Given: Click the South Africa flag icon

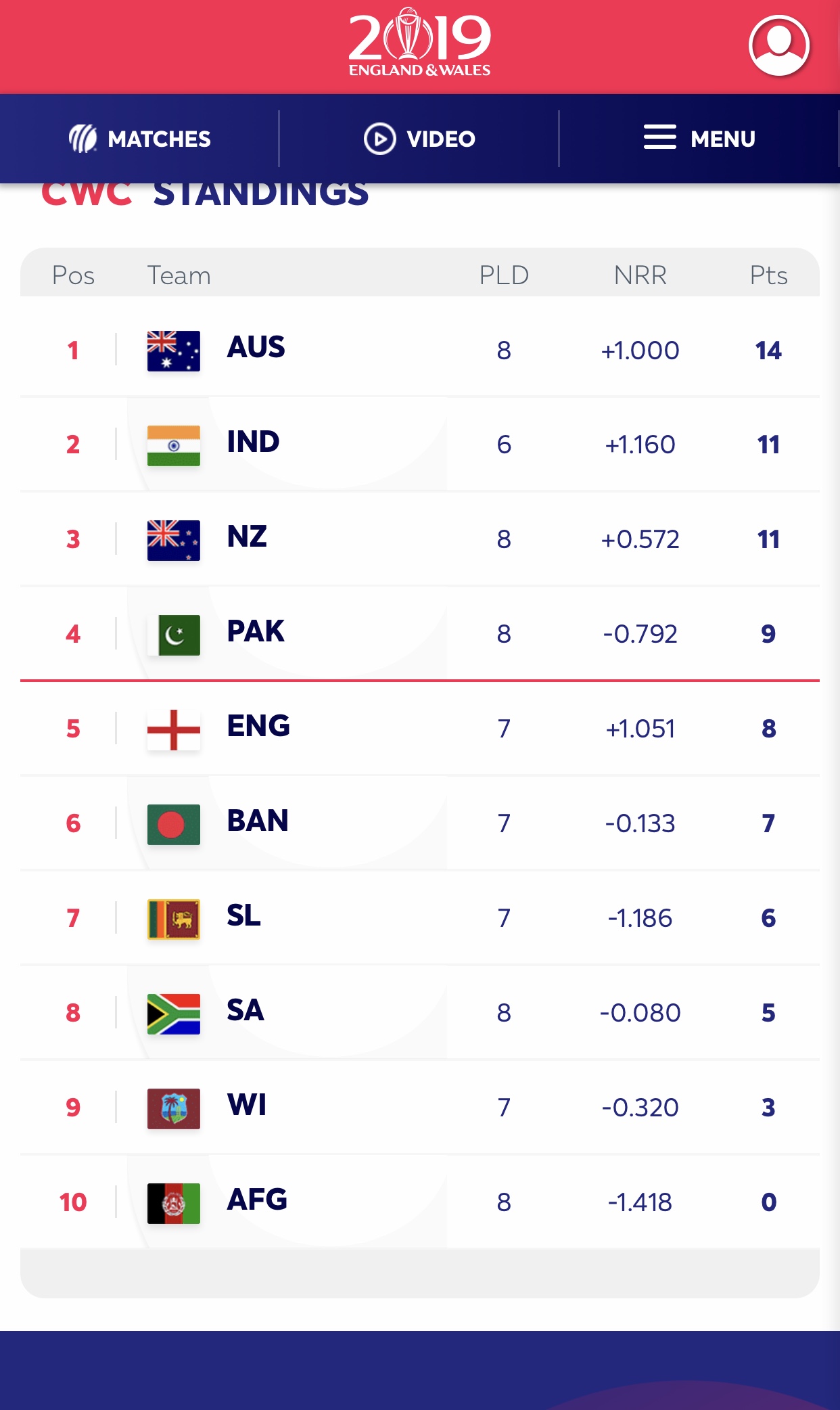Looking at the screenshot, I should pos(174,1014).
